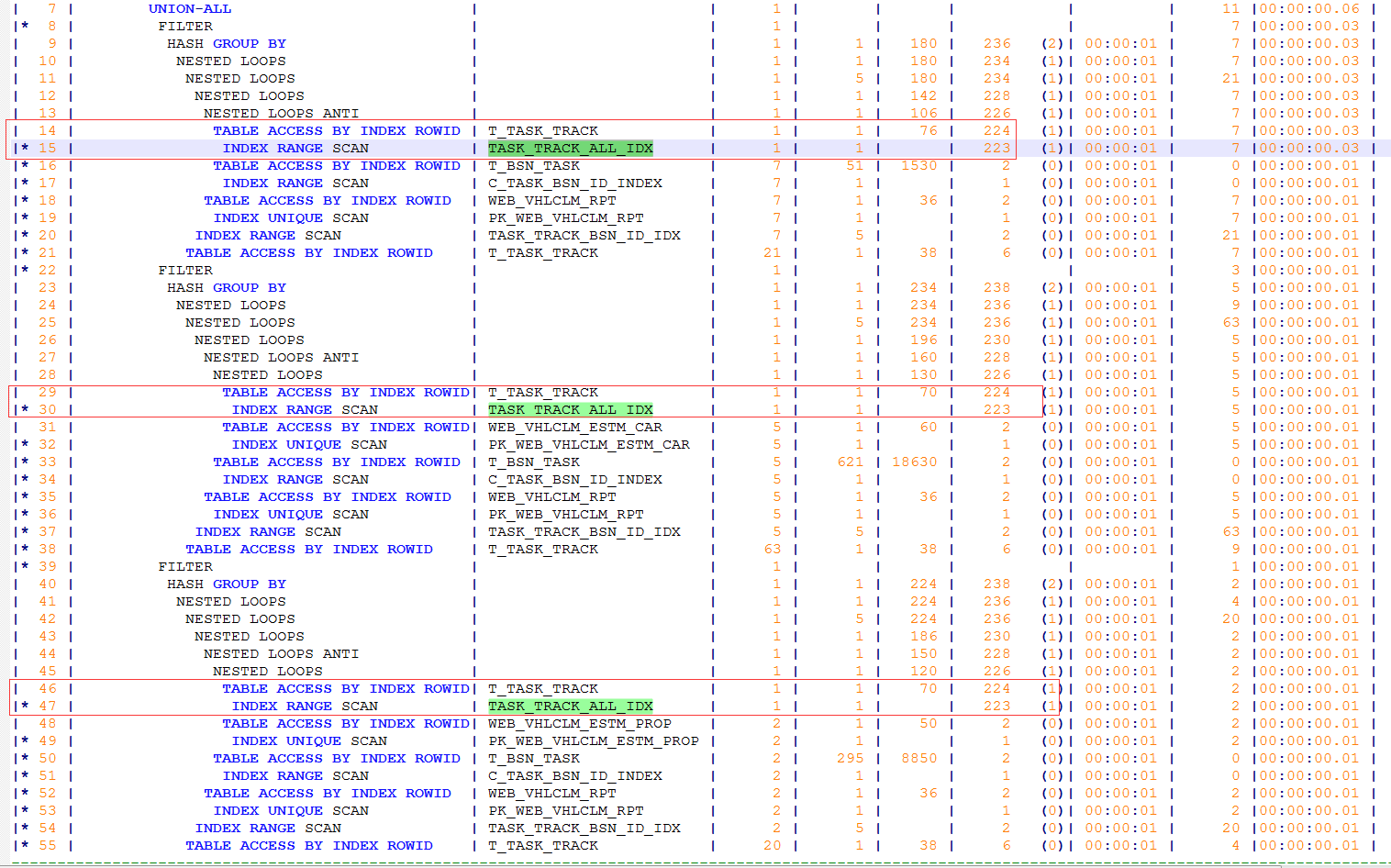Viewport: 1391px width, 868px height.
Task: Select WEB_VHLCLM_RPT object on line 35
Action: [x=552, y=497]
